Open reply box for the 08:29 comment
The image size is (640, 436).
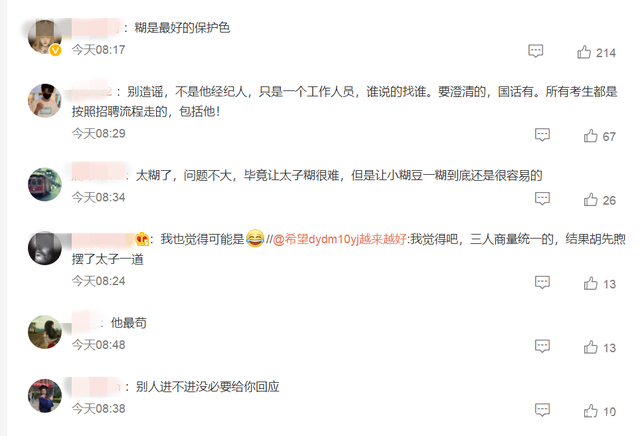pos(542,135)
